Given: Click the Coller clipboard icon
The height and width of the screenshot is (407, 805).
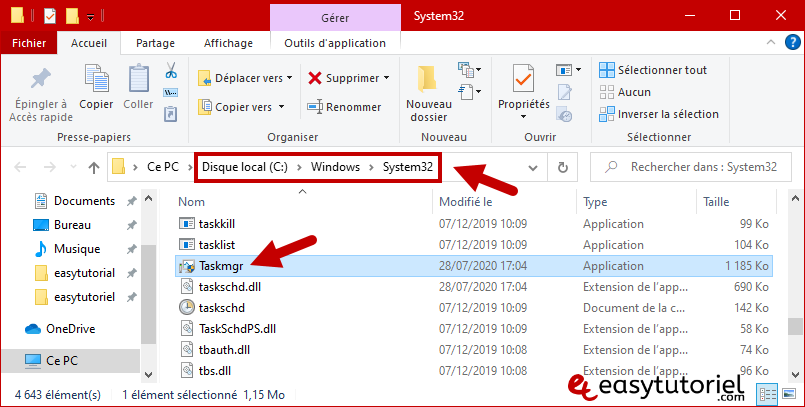Looking at the screenshot, I should pos(139,80).
